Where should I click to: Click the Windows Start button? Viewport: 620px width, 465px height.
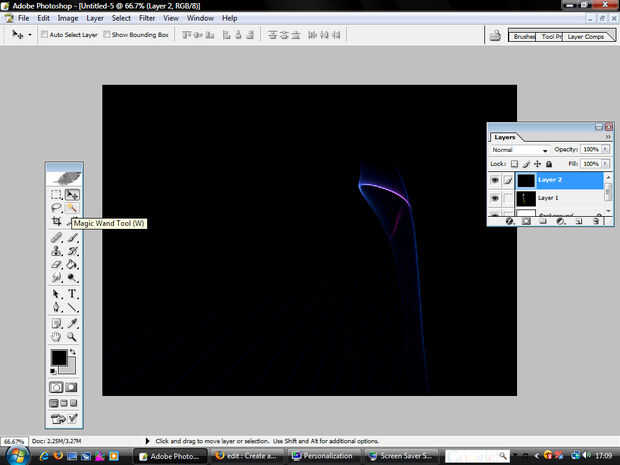pos(17,456)
